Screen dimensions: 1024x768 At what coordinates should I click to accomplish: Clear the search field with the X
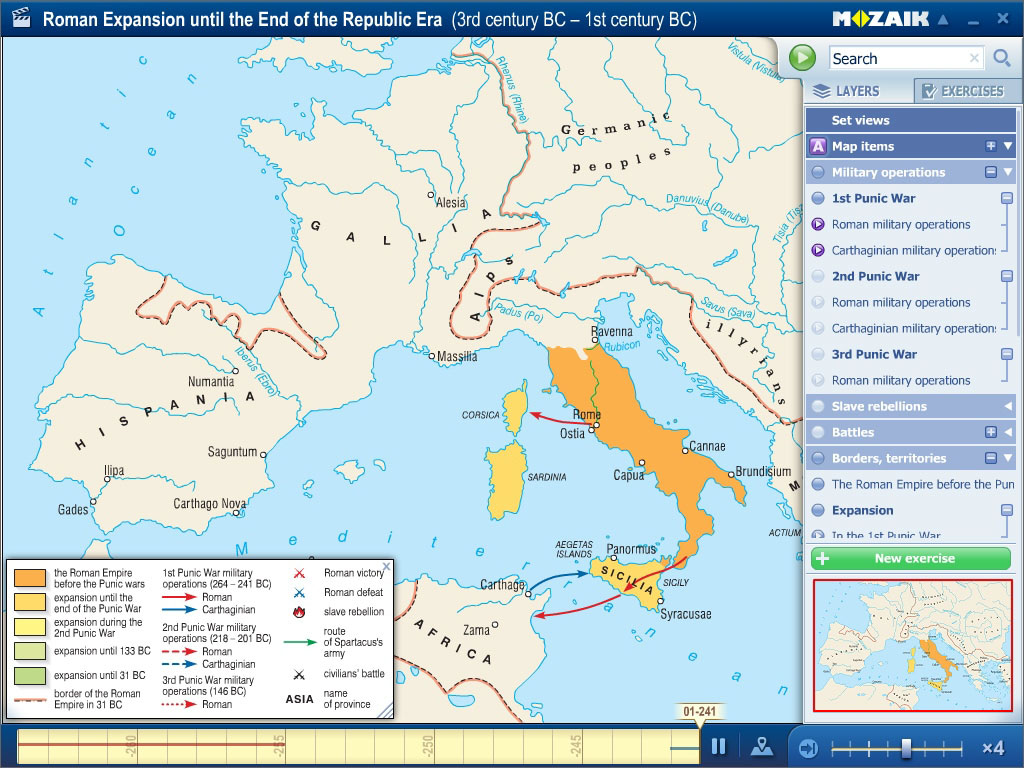pyautogui.click(x=974, y=58)
